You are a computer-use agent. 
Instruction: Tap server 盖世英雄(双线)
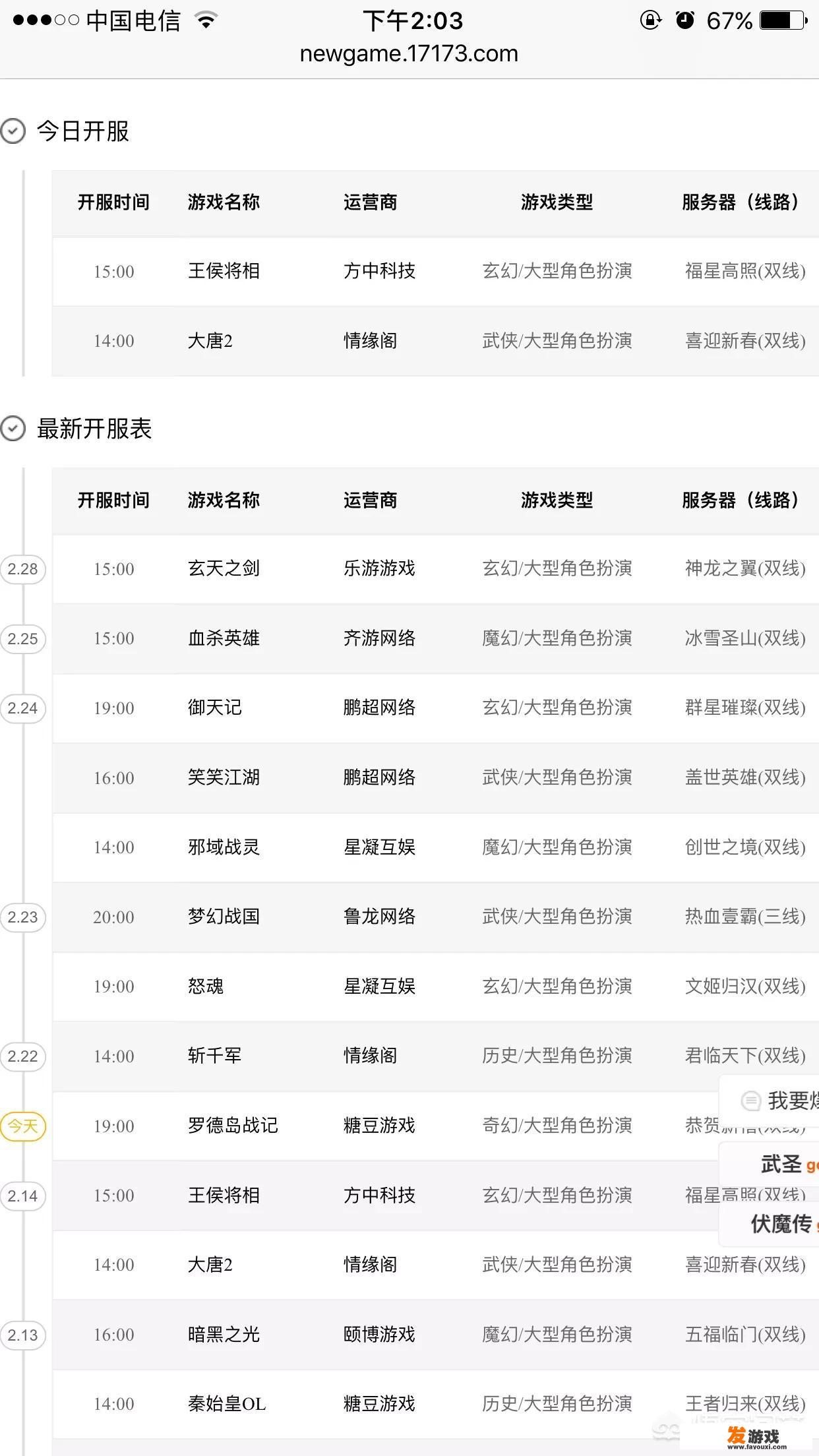click(x=745, y=777)
